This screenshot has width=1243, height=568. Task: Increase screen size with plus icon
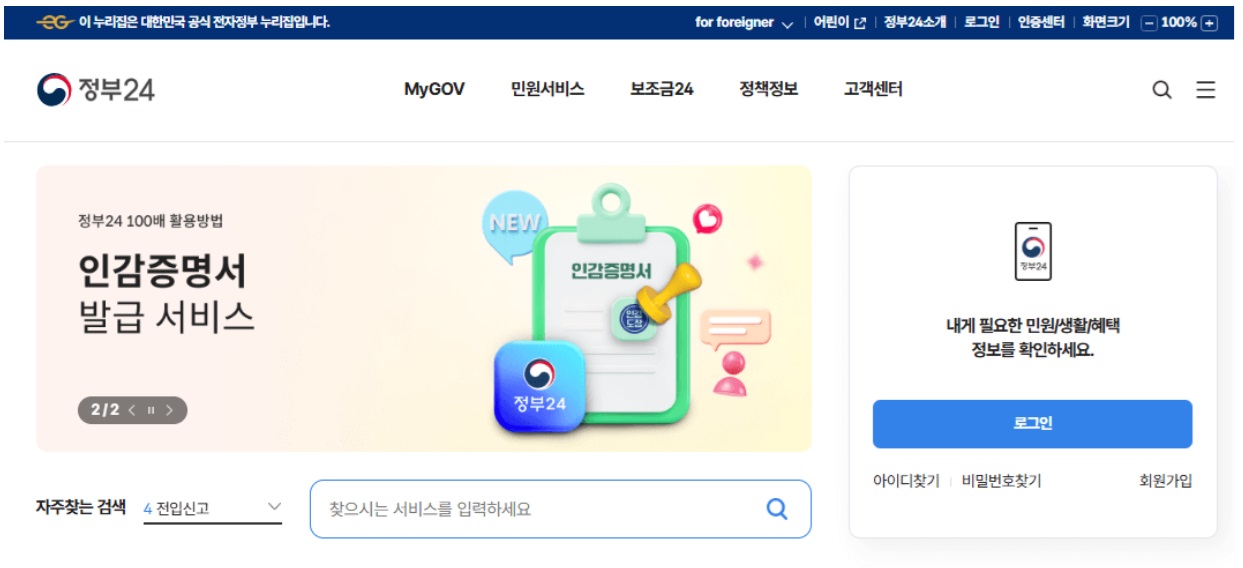pos(1209,22)
